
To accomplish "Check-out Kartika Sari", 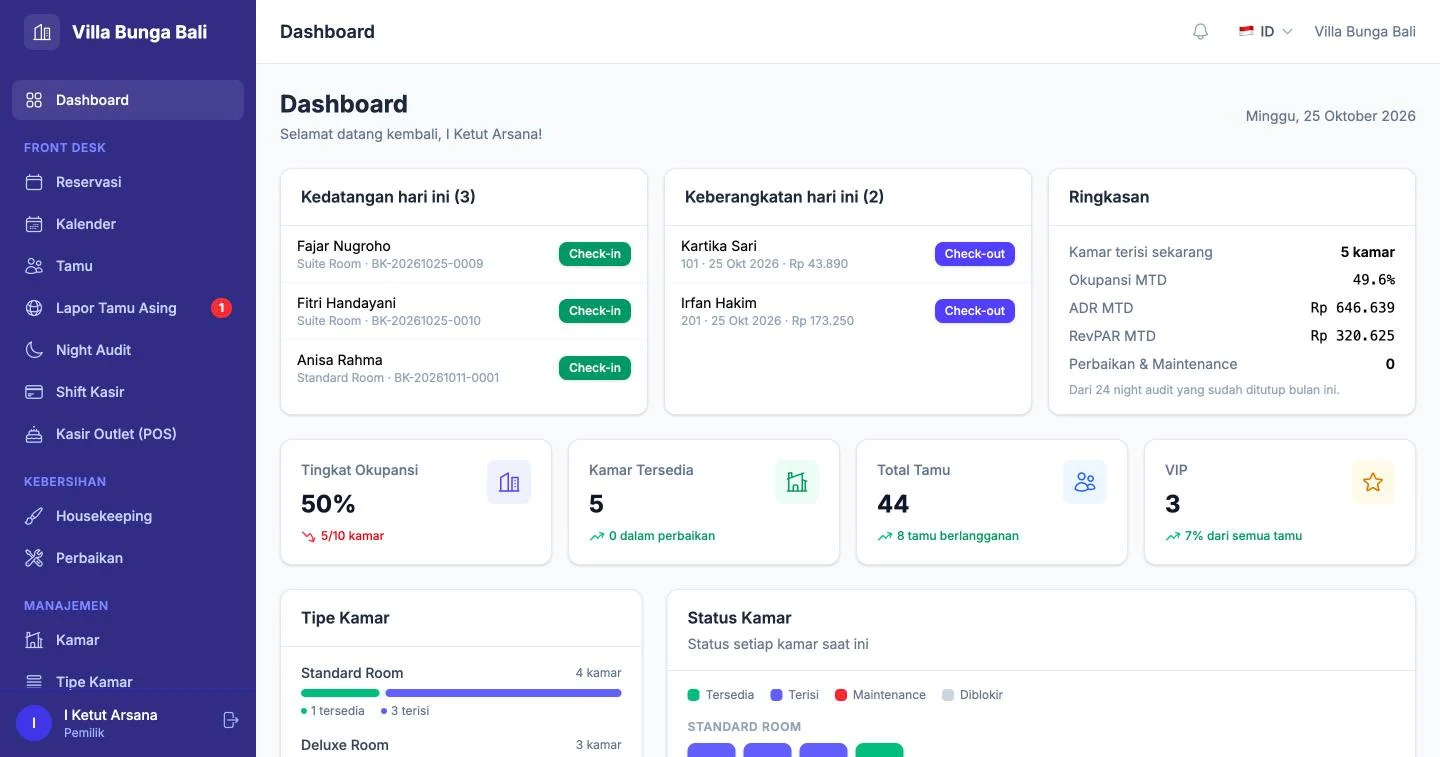I will click(975, 254).
